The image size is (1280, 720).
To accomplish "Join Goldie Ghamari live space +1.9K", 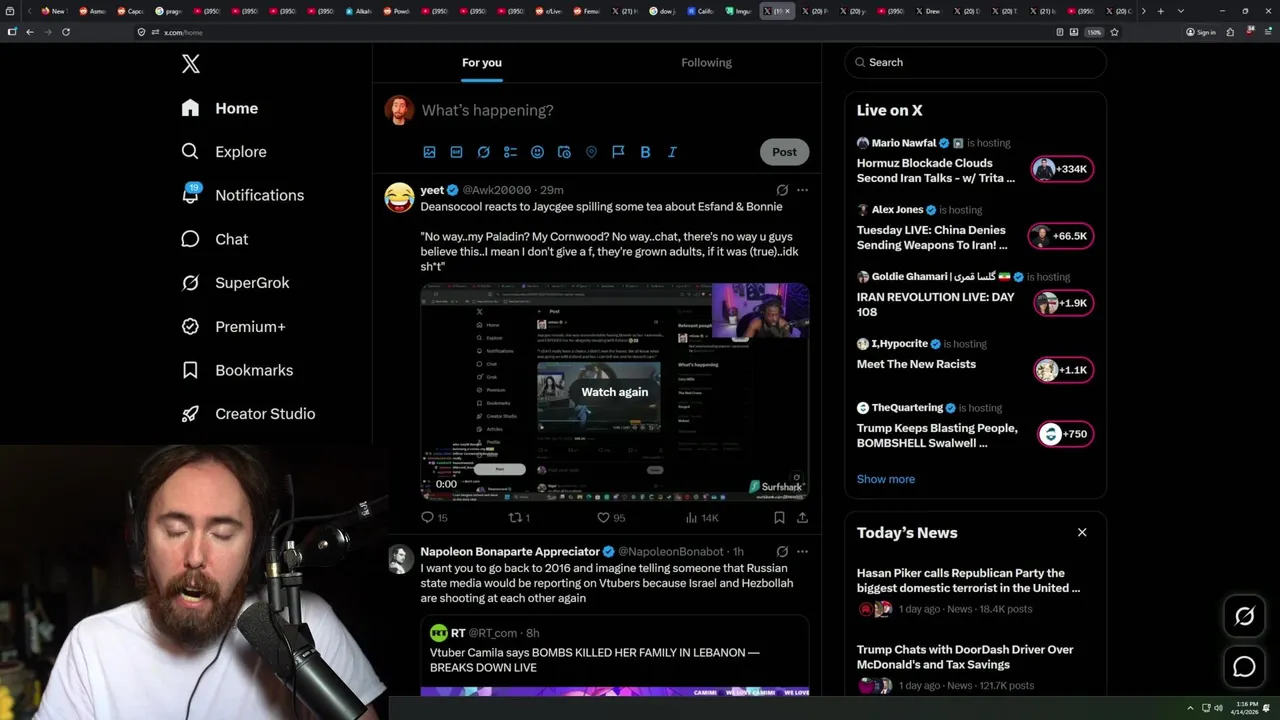I will point(1064,303).
